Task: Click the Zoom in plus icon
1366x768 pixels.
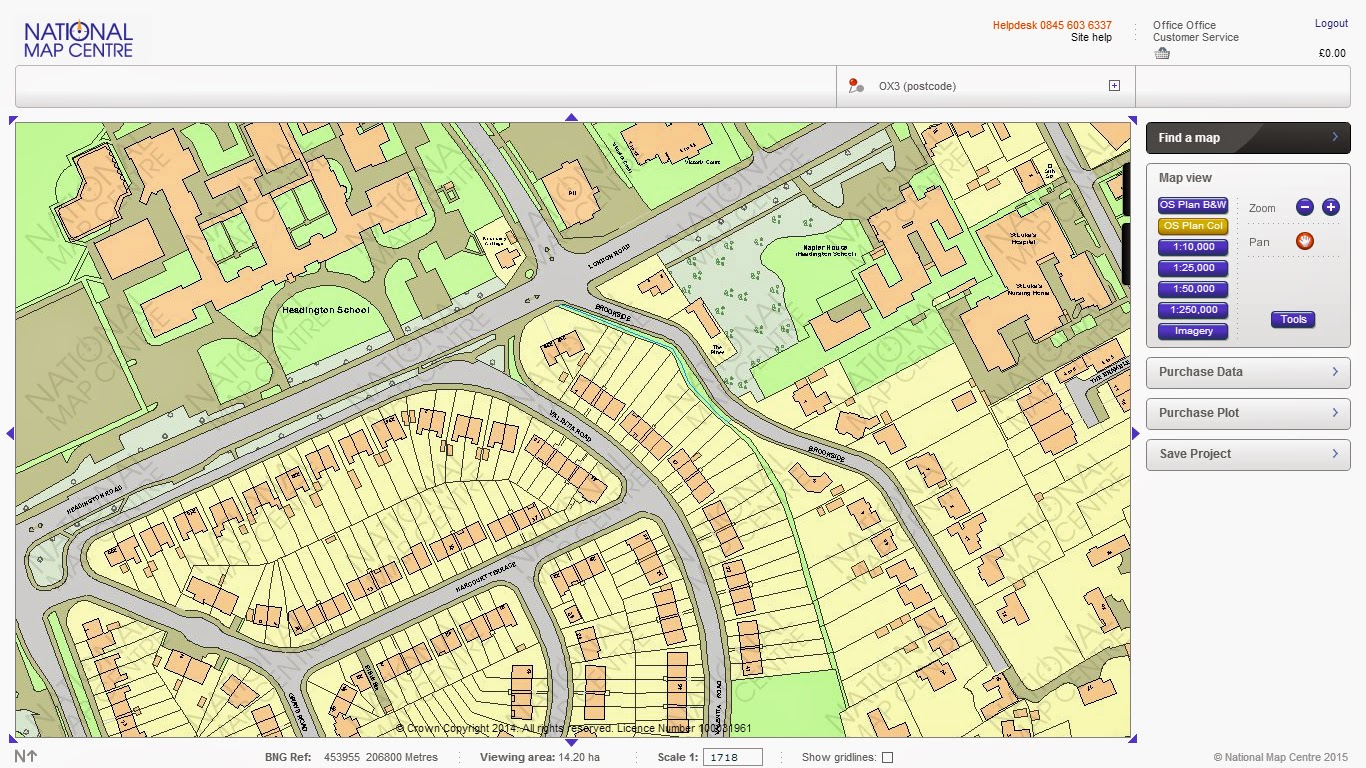Action: 1331,207
